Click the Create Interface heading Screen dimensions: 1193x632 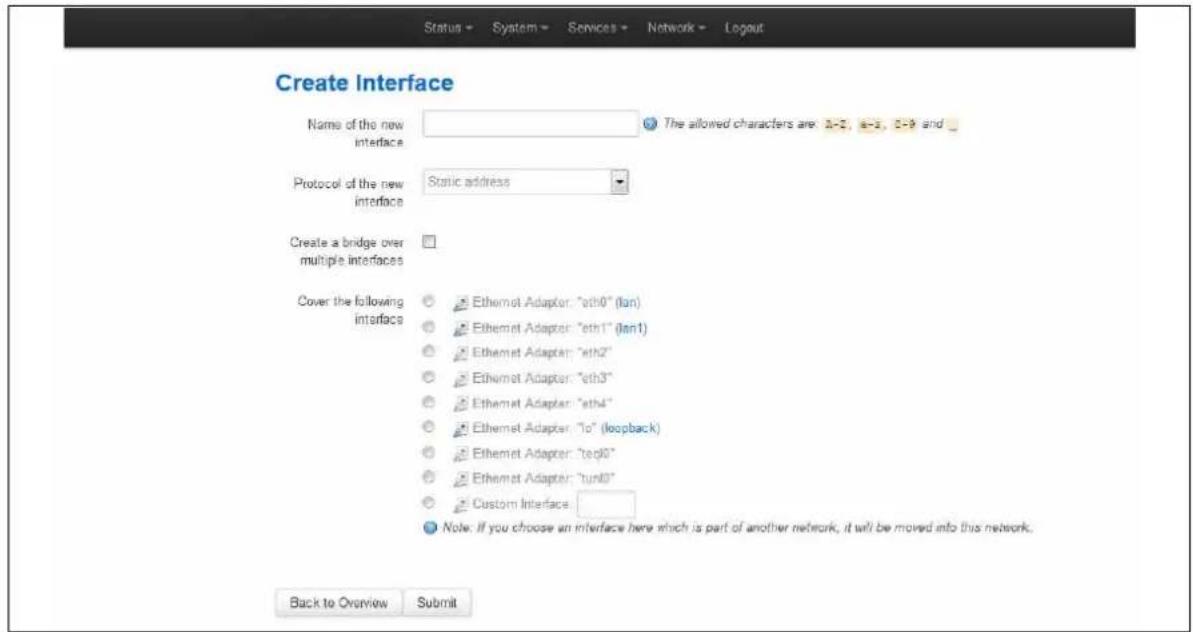coord(364,83)
